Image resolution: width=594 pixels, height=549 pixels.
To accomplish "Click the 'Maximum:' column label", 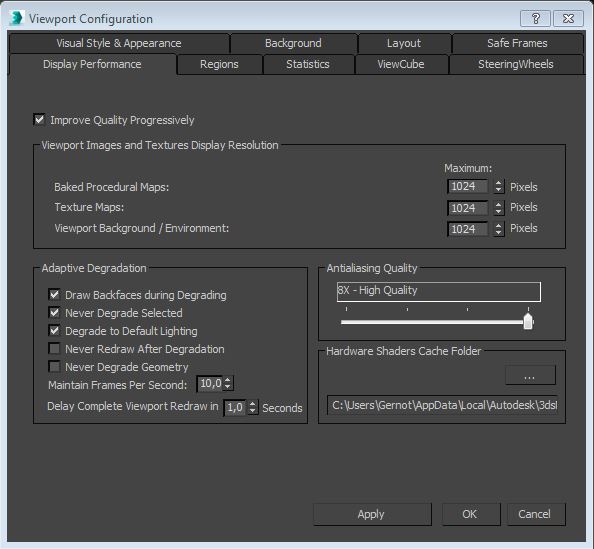I will [x=468, y=168].
